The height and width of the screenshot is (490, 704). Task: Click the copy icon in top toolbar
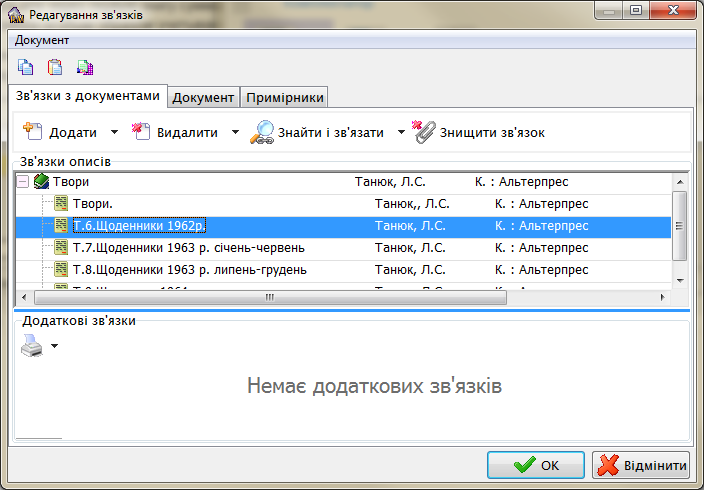pyautogui.click(x=25, y=68)
